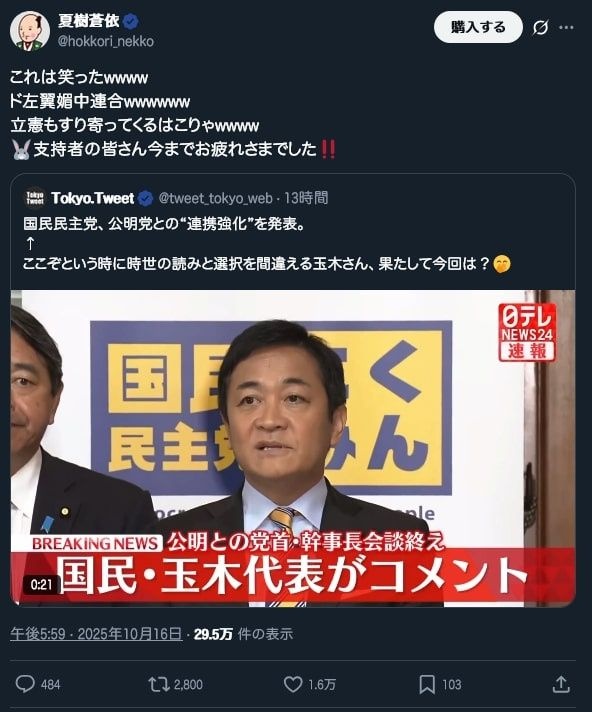This screenshot has width=592, height=712.
Task: Like the post with heart icon
Action: 293,684
